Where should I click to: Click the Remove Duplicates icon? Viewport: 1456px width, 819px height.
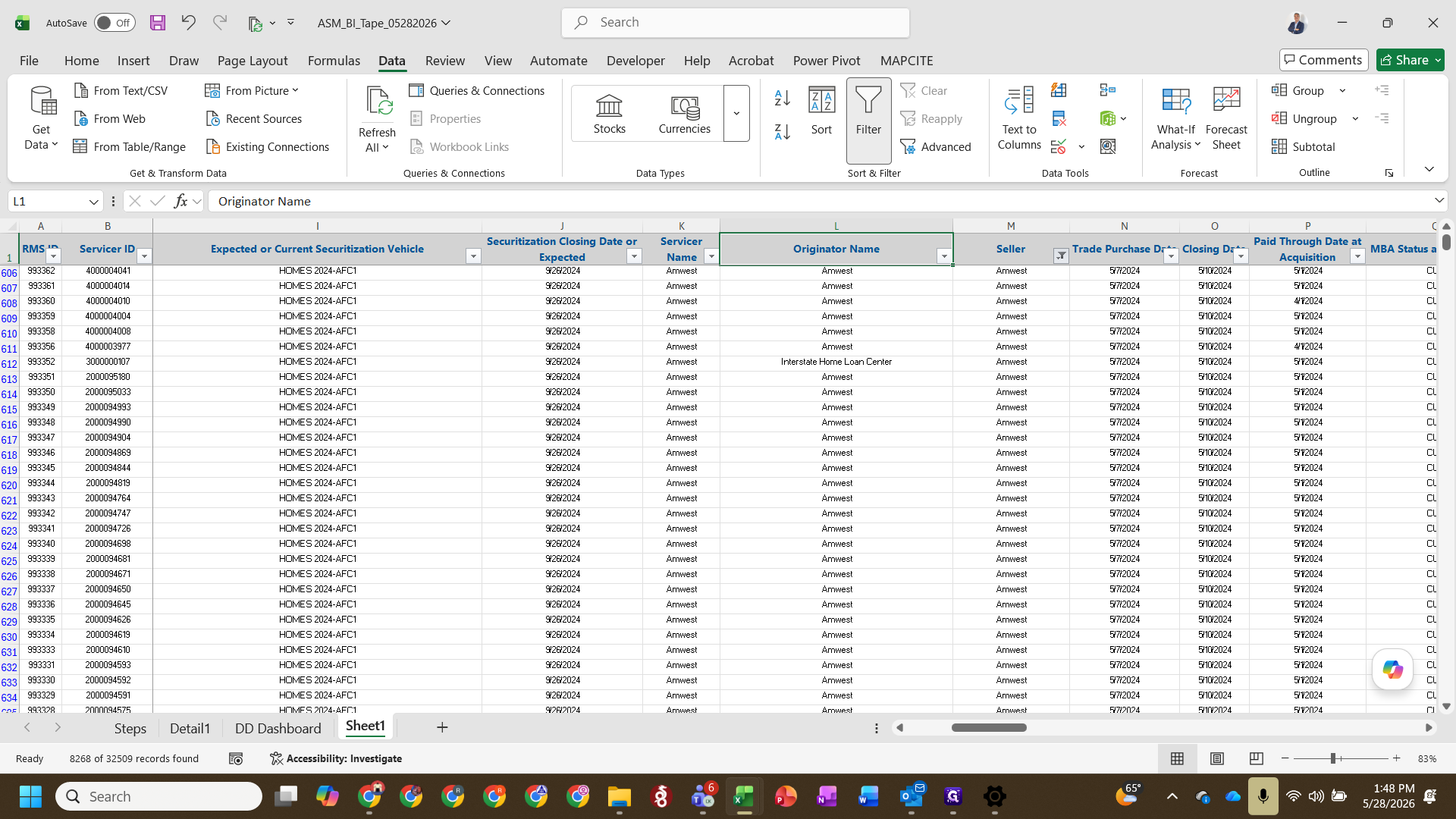tap(1059, 118)
